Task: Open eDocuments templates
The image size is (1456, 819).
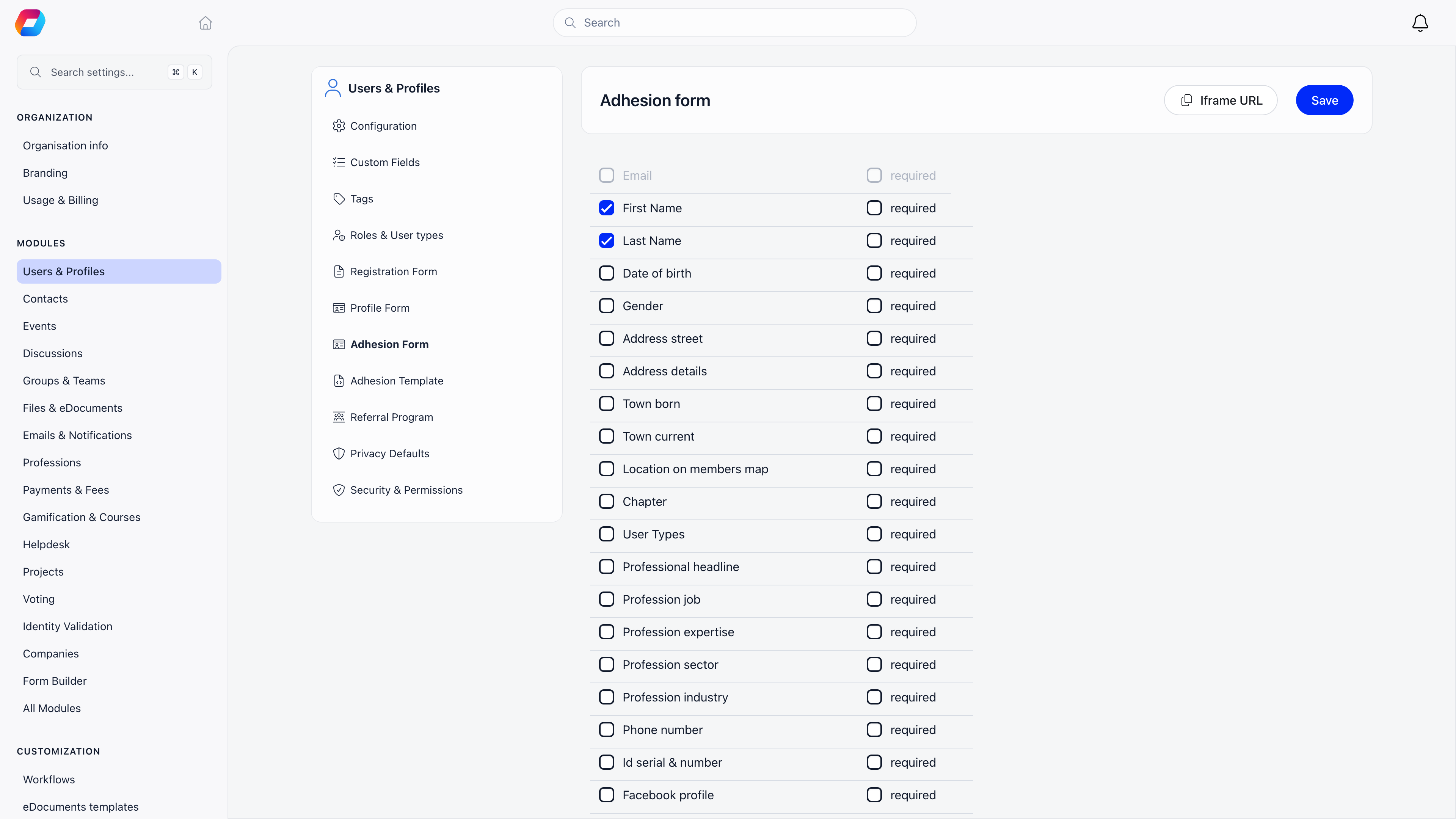Action: 81,807
